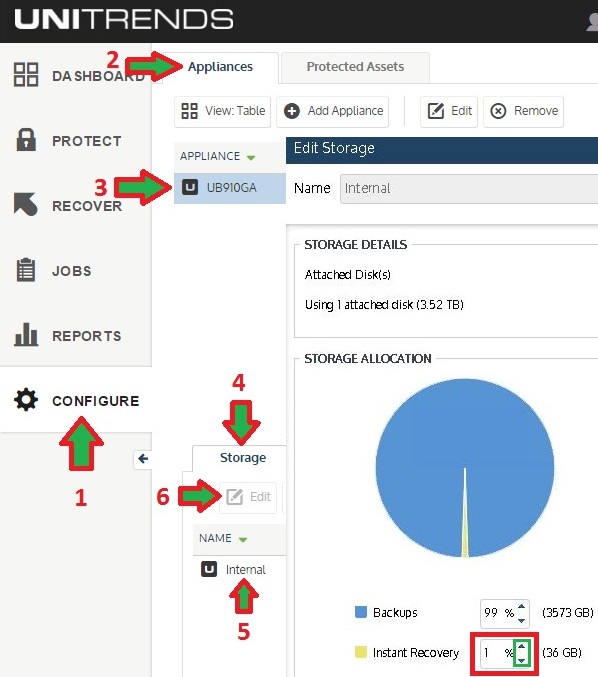Click the storage Name input field
This screenshot has height=677, width=598.
tap(469, 189)
